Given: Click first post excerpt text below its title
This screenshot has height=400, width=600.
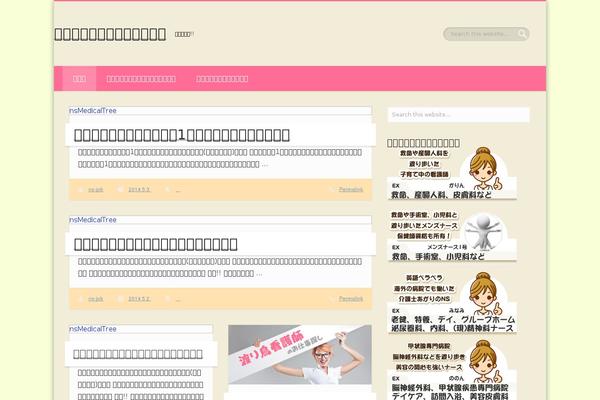Looking at the screenshot, I should (220, 158).
